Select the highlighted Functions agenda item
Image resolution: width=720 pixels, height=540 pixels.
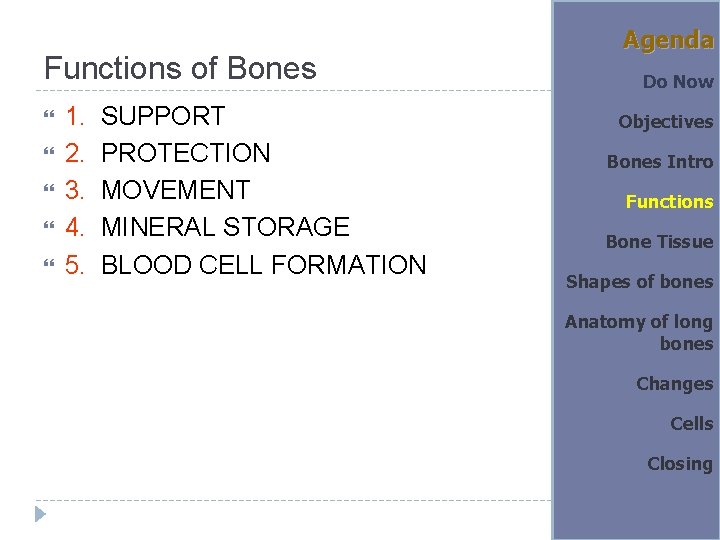point(669,202)
